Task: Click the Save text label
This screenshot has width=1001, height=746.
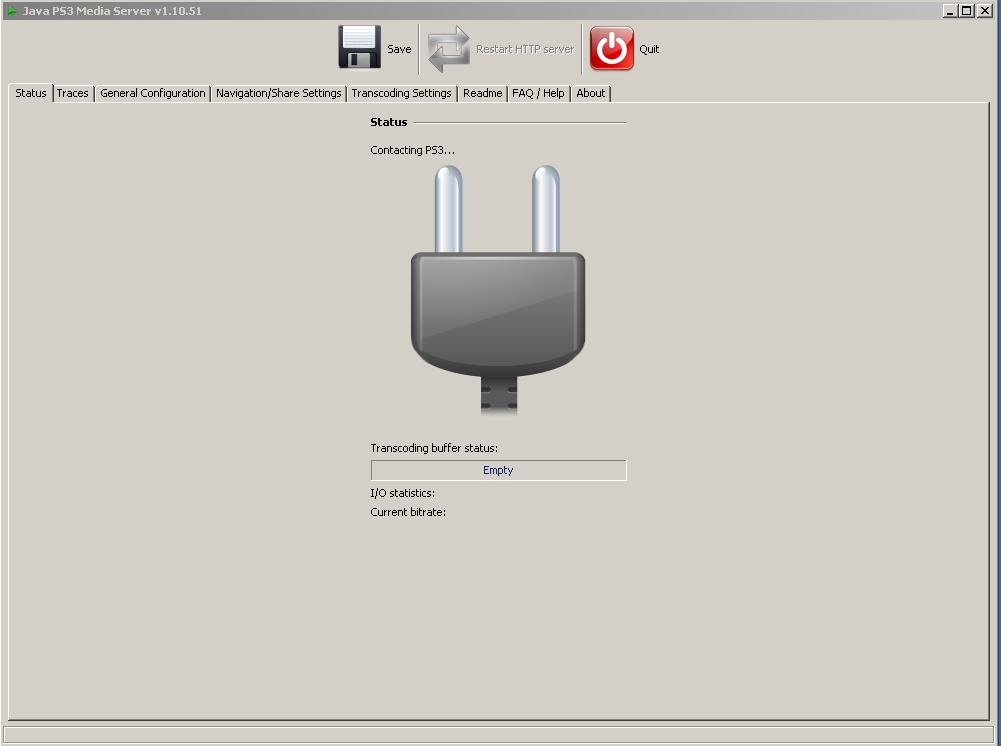Action: click(x=399, y=49)
